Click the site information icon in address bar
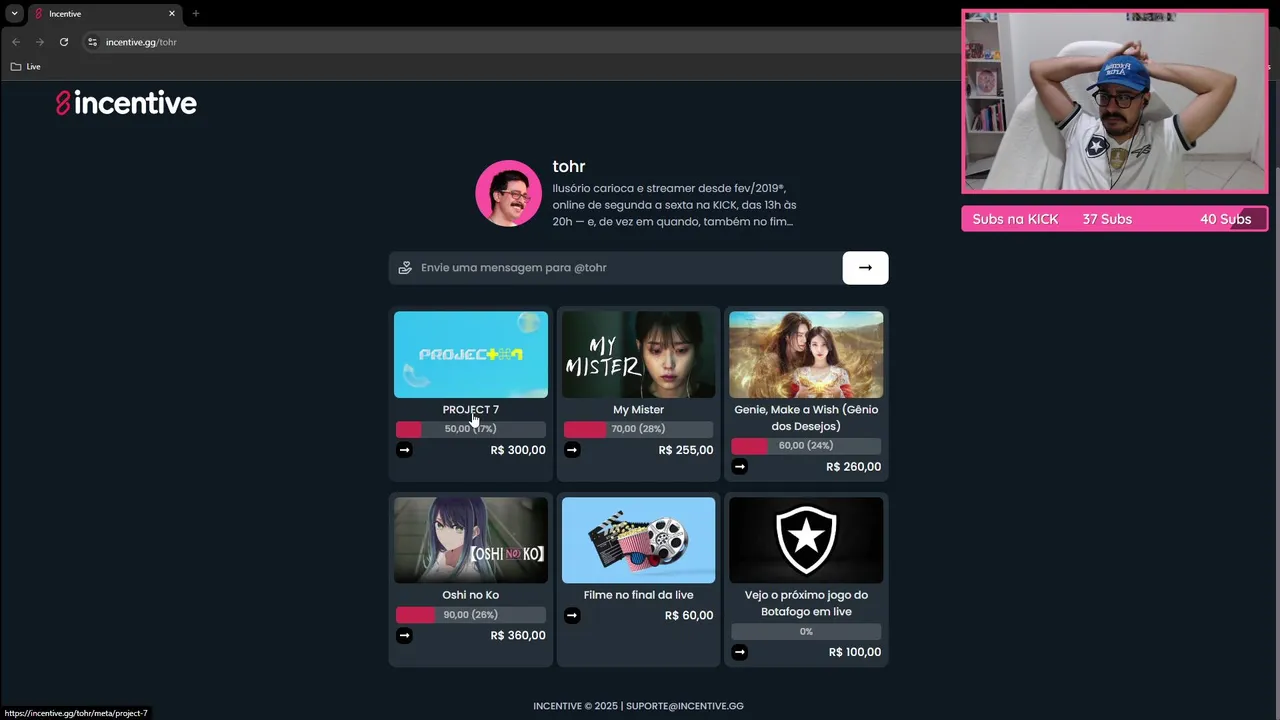 92,42
